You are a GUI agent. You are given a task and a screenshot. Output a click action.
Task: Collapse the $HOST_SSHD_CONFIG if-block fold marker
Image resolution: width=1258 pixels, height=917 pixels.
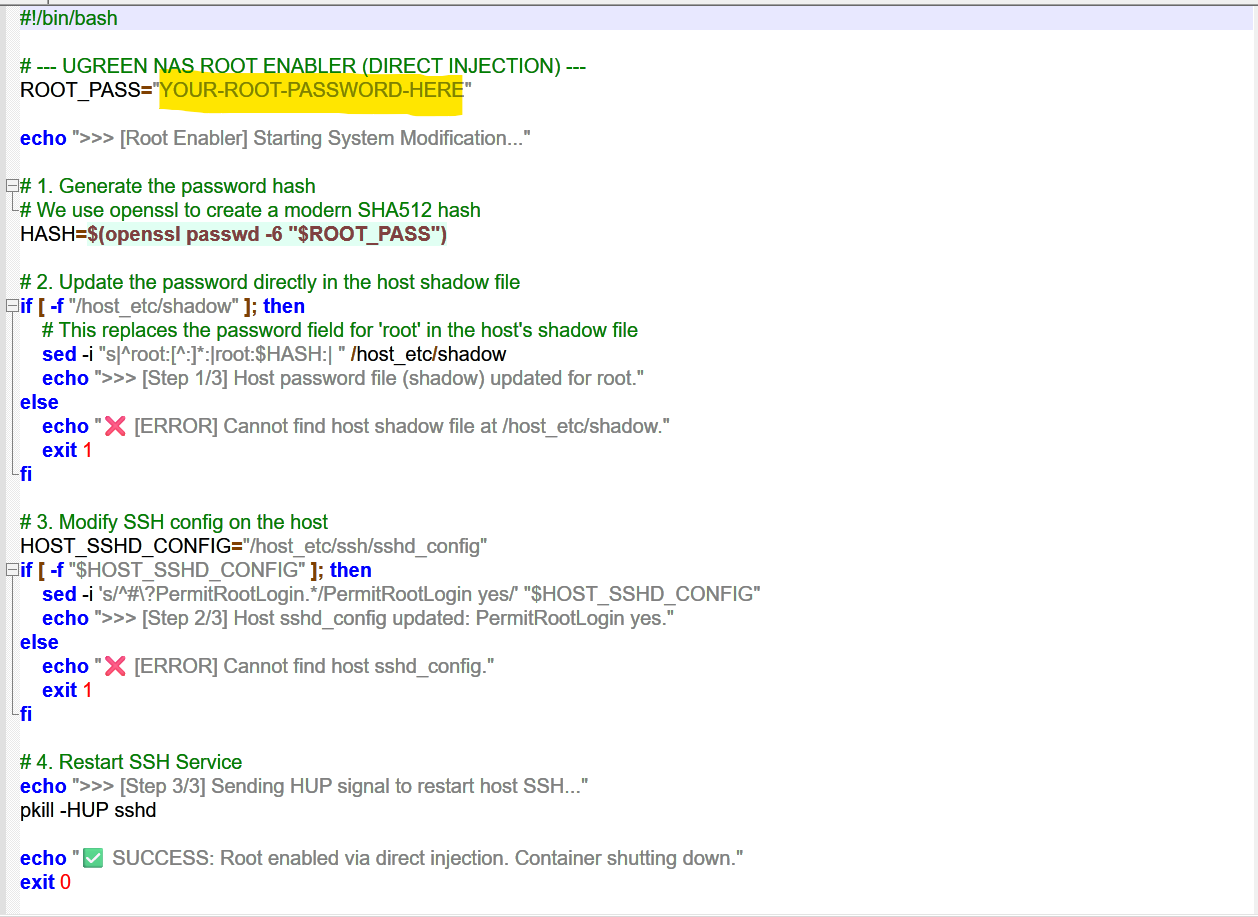(11, 570)
